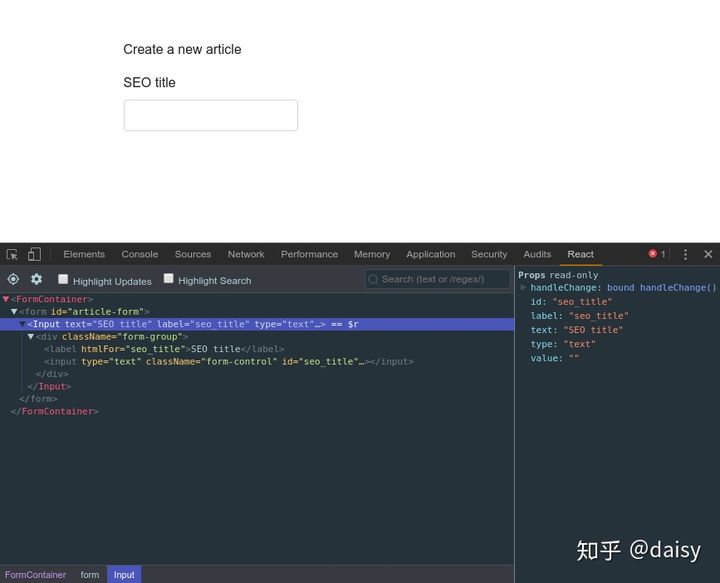Select the closing </FormContainer> tag row
Screen dimensions: 720x583
55,411
